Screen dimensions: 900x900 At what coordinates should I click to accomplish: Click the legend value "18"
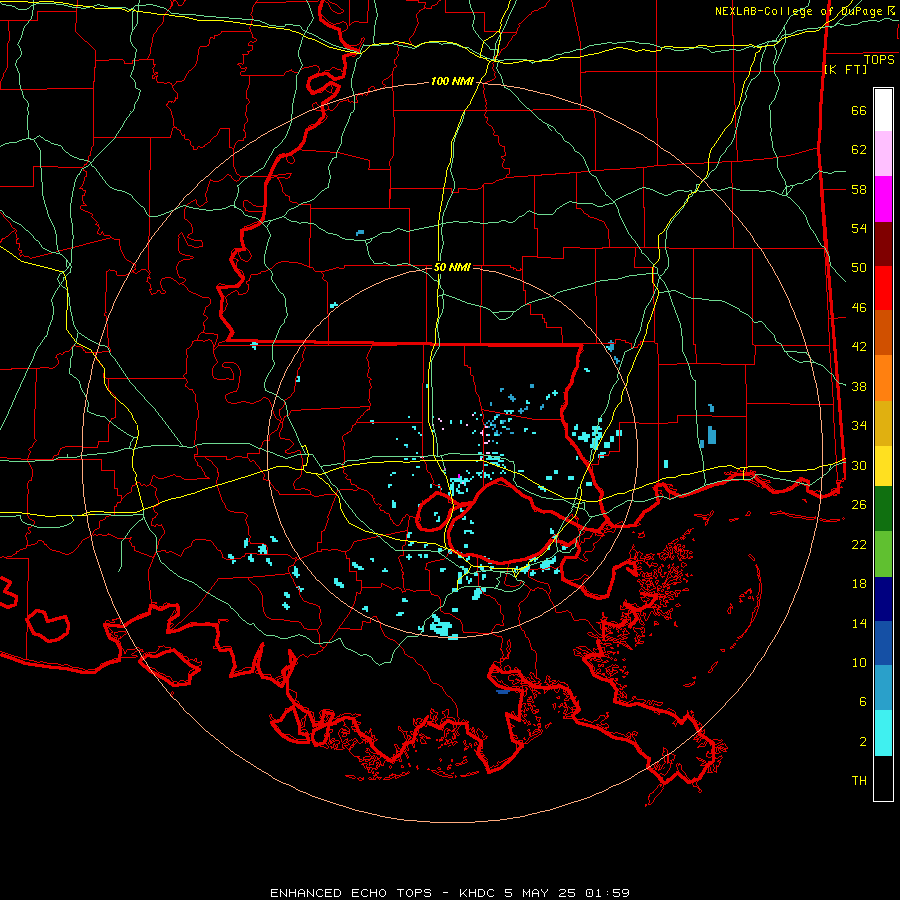pyautogui.click(x=859, y=584)
